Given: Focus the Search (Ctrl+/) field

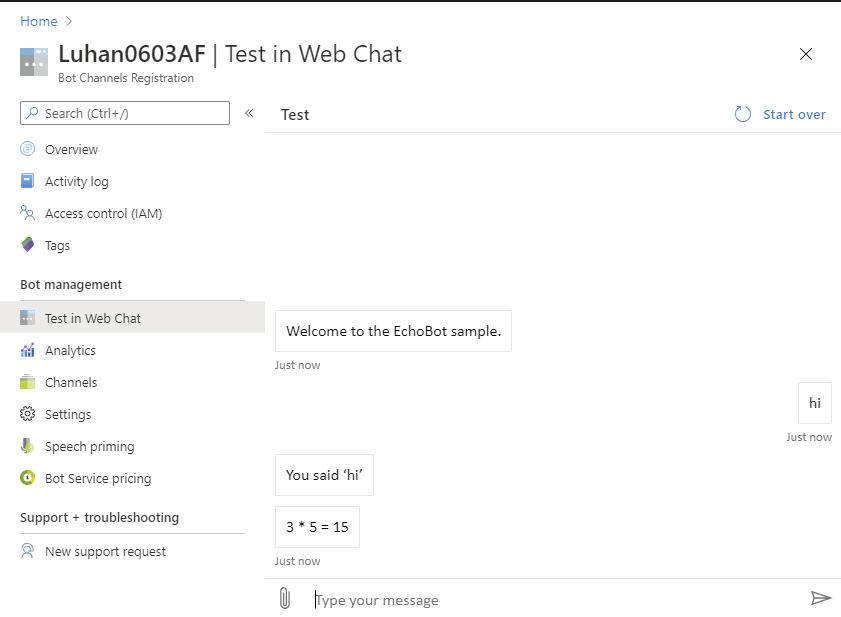Looking at the screenshot, I should [x=125, y=113].
